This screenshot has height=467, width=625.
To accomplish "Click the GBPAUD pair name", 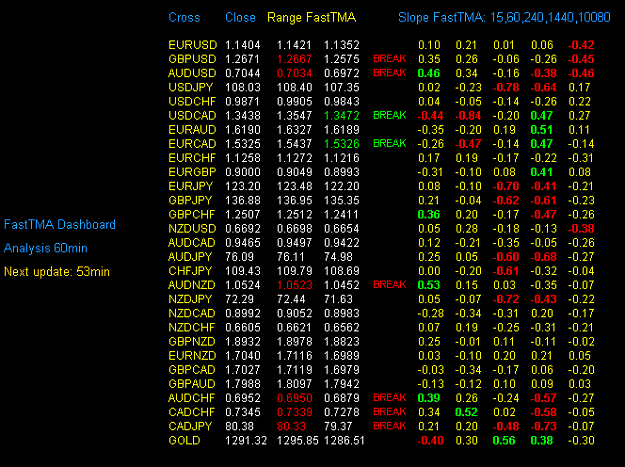I will (x=192, y=384).
